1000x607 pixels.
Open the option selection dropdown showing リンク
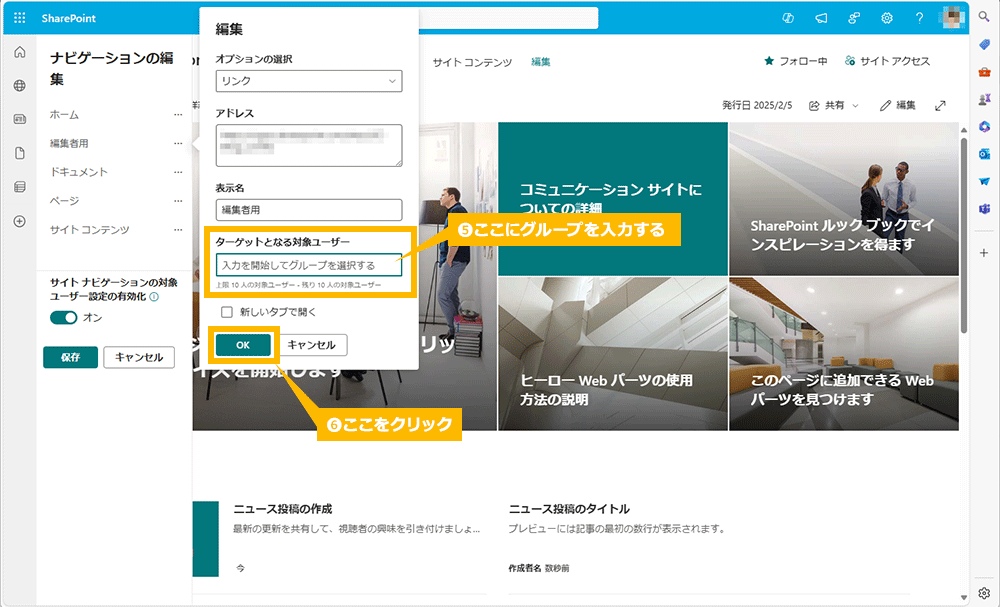309,81
